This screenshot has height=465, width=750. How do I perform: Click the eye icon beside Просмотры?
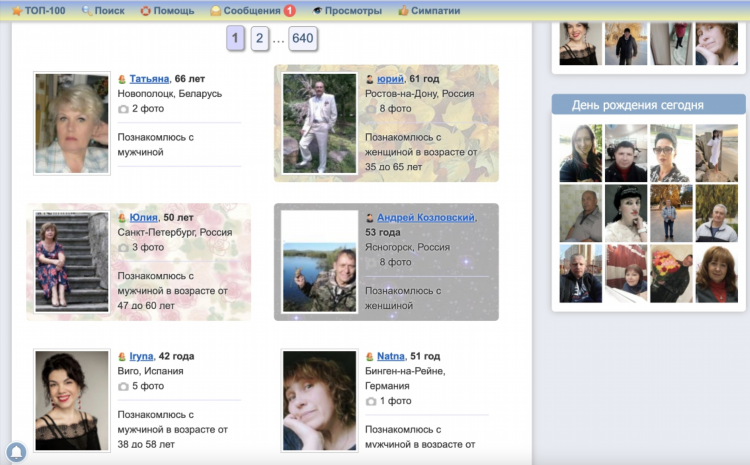click(x=317, y=11)
